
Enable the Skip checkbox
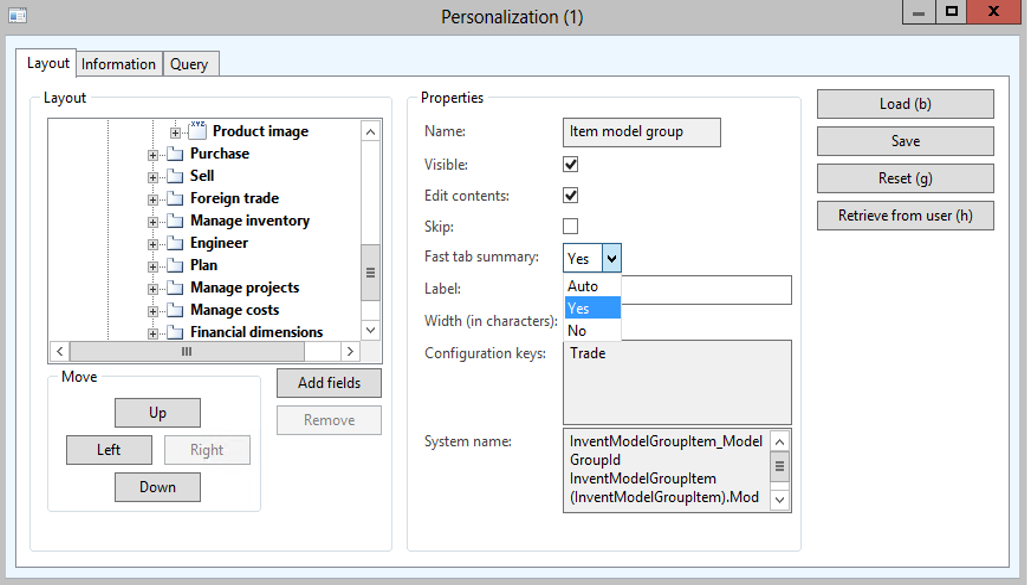tap(570, 226)
